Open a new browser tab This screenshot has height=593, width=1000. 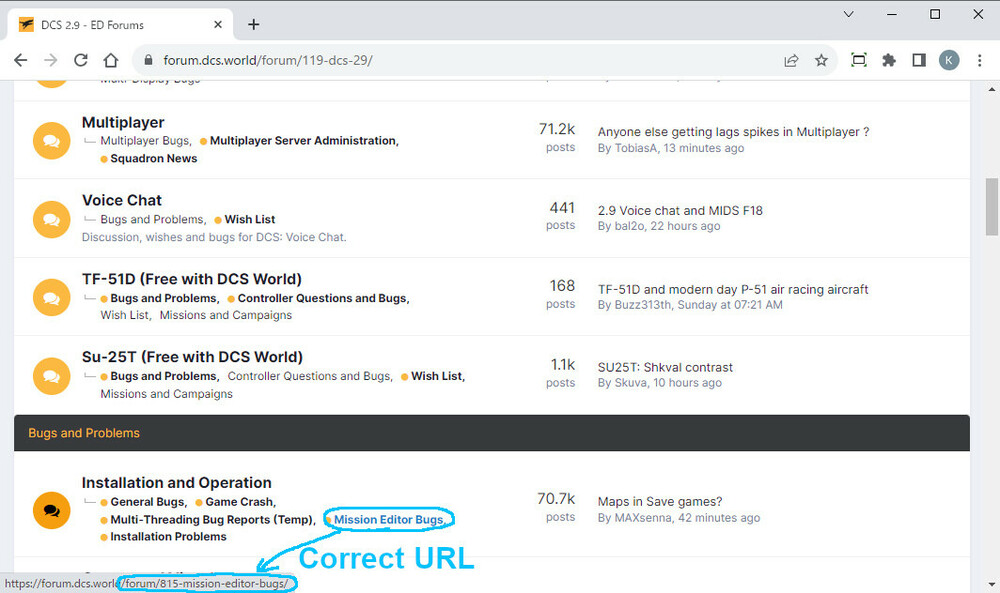(254, 24)
